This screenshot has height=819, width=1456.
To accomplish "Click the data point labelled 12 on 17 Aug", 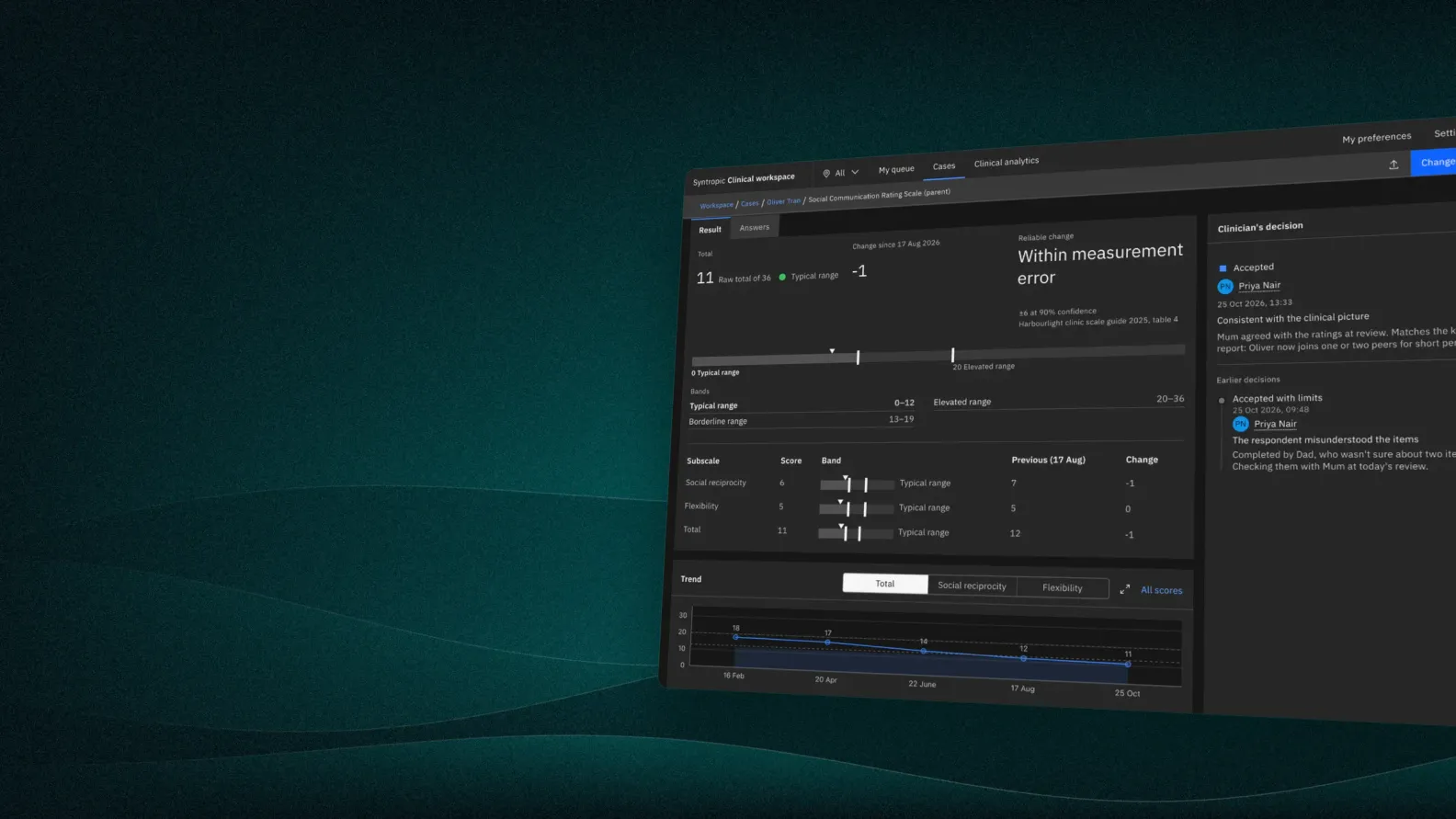I will (1024, 658).
